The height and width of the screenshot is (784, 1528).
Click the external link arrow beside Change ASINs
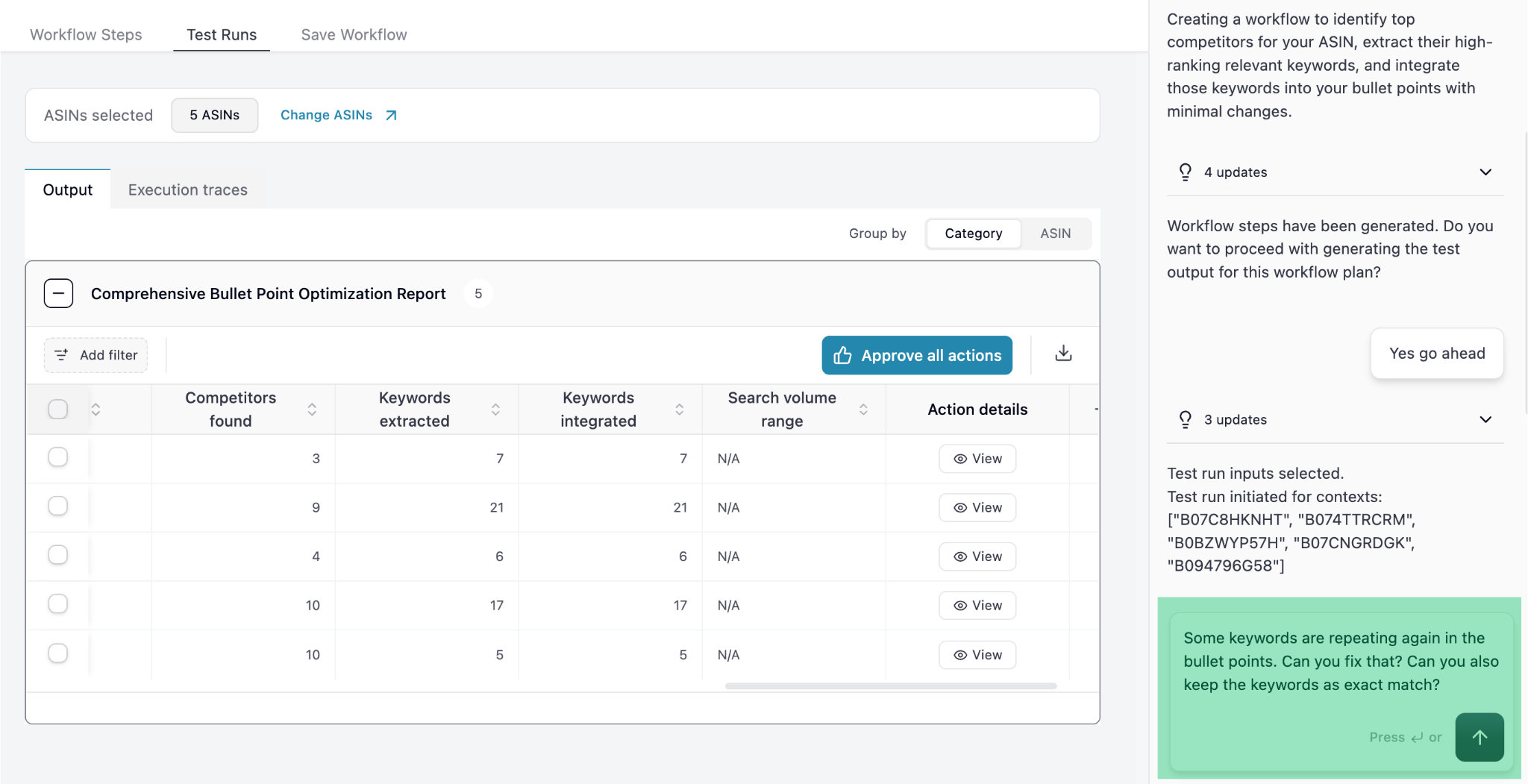pos(389,115)
